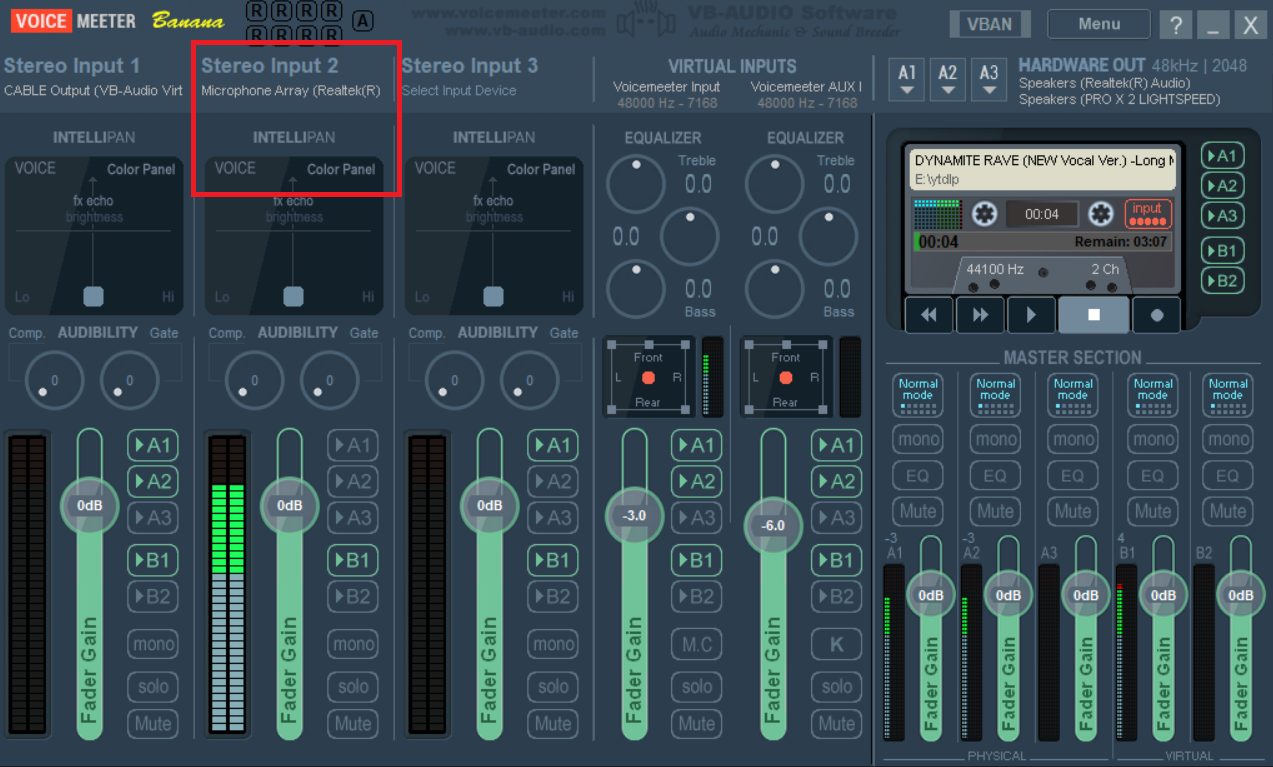Image resolution: width=1273 pixels, height=767 pixels.
Task: Click the A1 master fader knob
Action: [931, 596]
